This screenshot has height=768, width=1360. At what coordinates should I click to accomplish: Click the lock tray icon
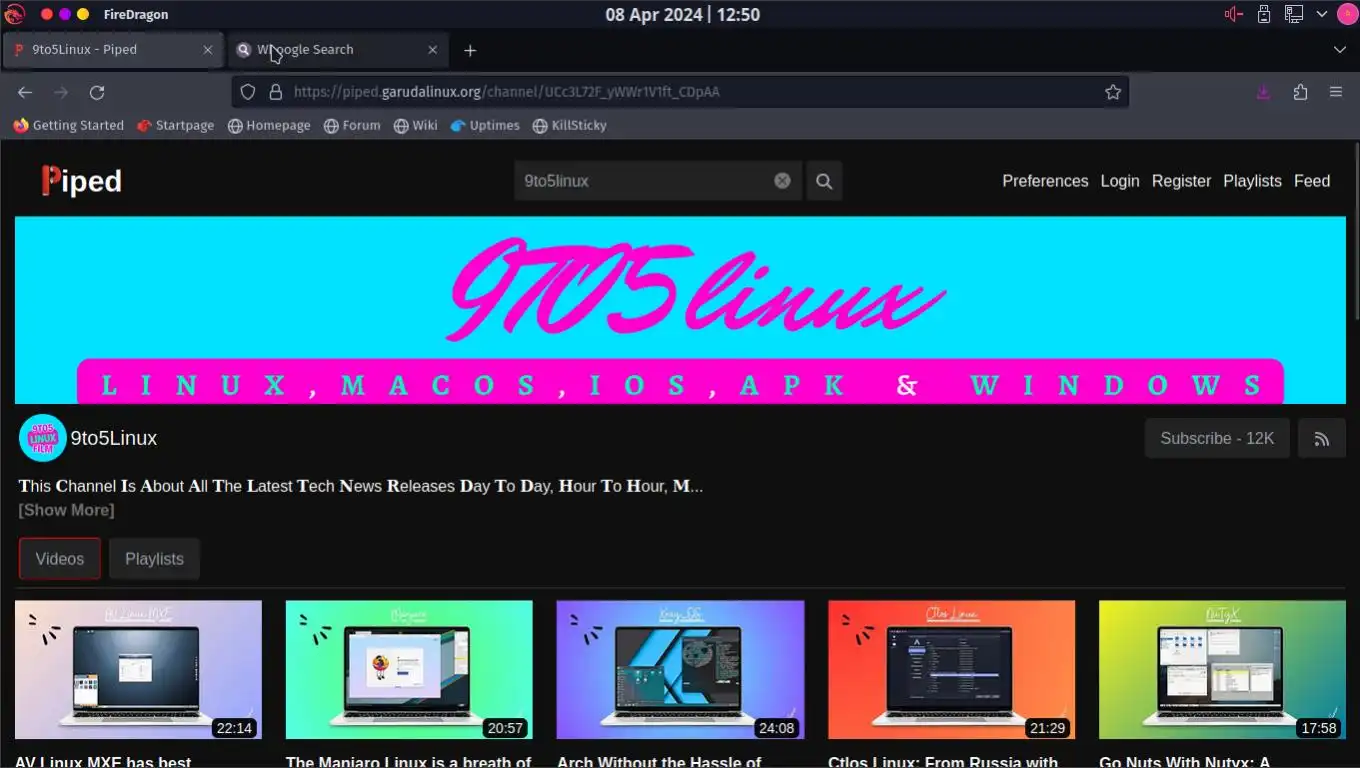coord(1264,14)
